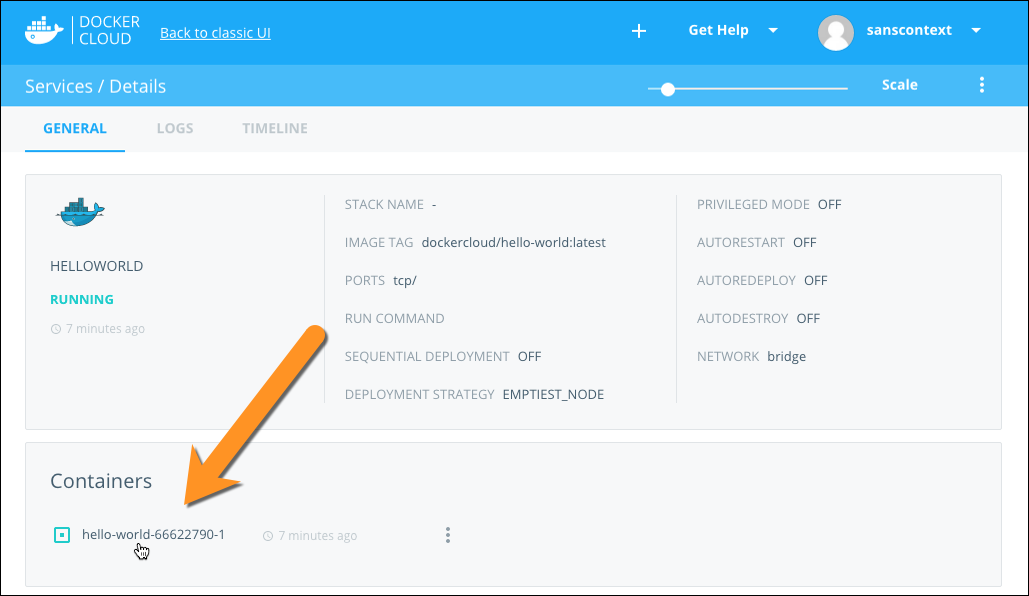
Task: Click the user avatar icon
Action: 835,31
